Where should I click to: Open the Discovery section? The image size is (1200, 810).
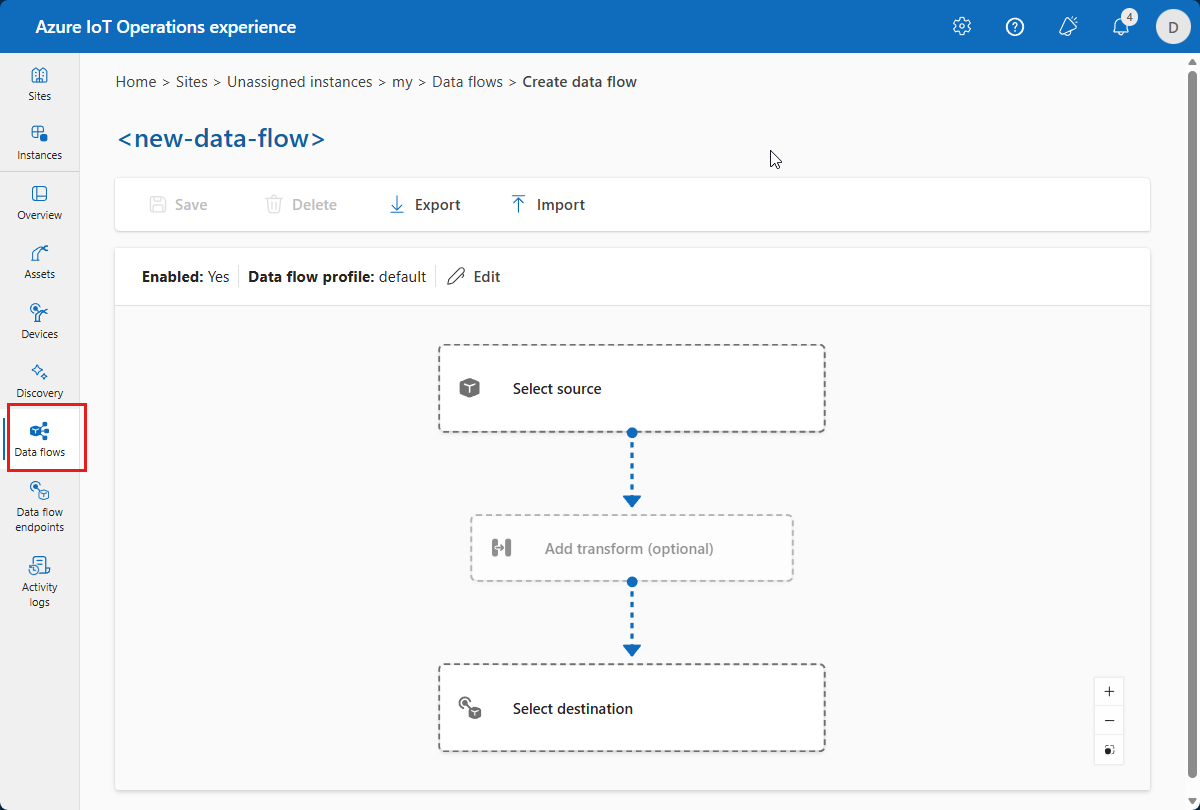[x=39, y=379]
